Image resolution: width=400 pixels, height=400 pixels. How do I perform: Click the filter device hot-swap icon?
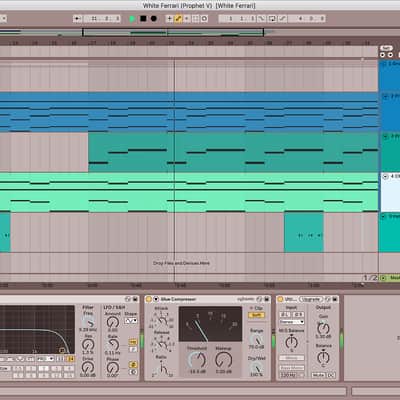[x=128, y=299]
